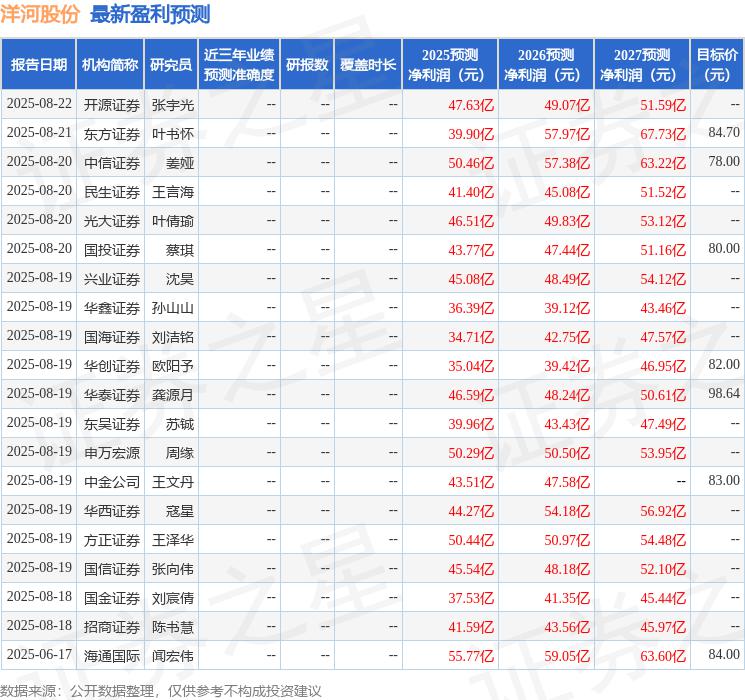
Task: Click the 报告日期 column header
Action: 39,65
